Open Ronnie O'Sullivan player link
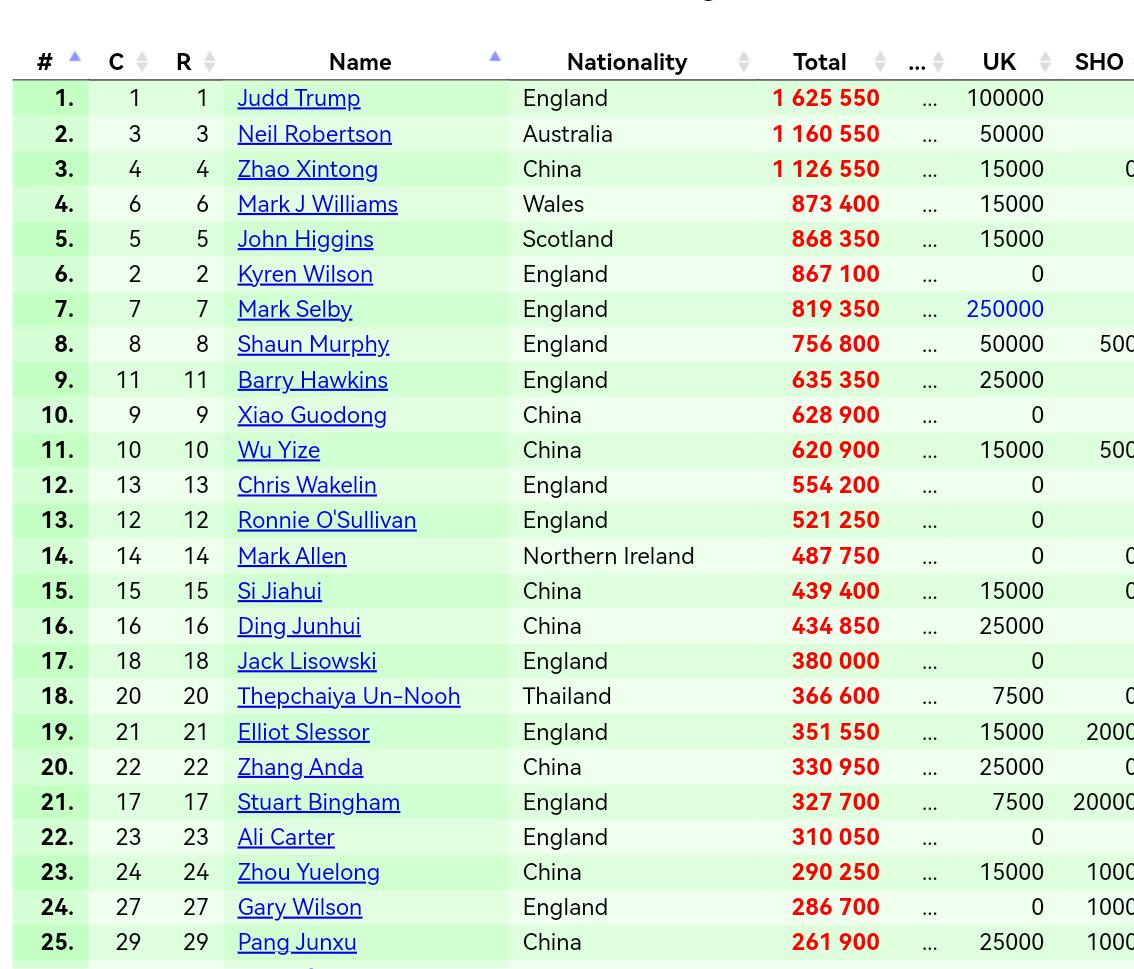Screen dimensions: 1134x969 [327, 520]
